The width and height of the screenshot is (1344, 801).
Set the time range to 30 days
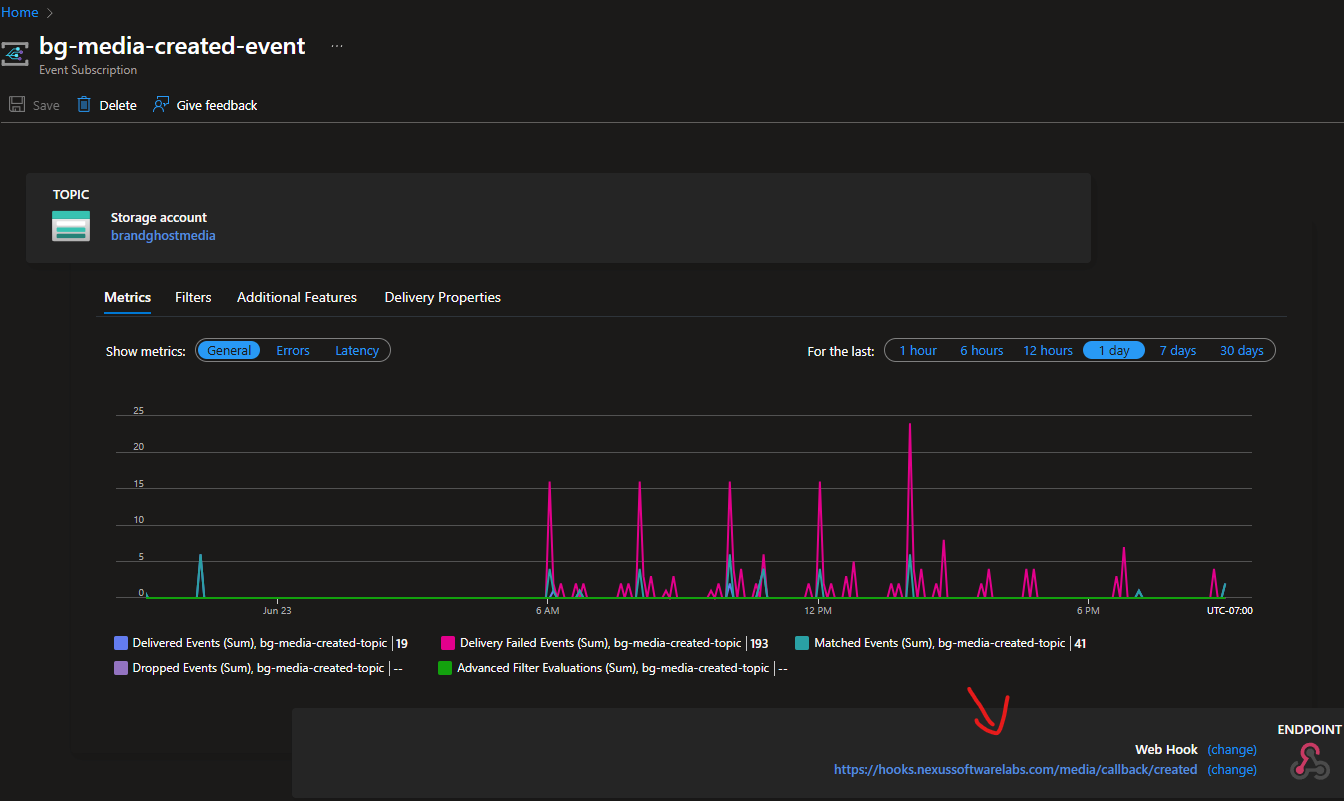1242,351
